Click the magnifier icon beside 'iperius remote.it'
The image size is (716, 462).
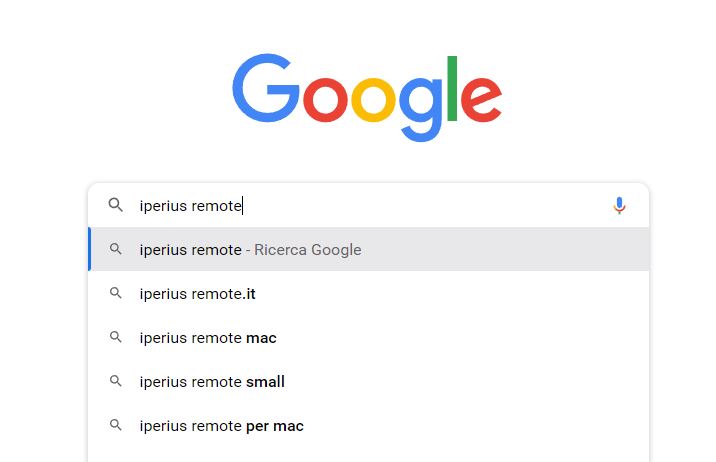[x=116, y=293]
